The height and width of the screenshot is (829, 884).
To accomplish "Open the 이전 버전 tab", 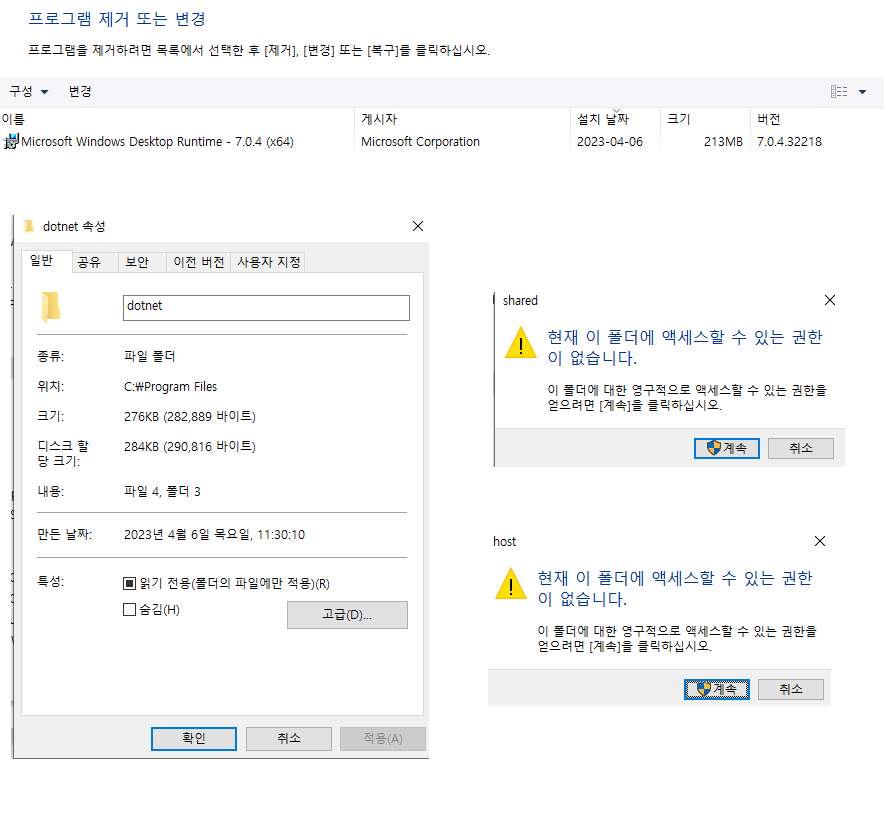I will pyautogui.click(x=198, y=262).
